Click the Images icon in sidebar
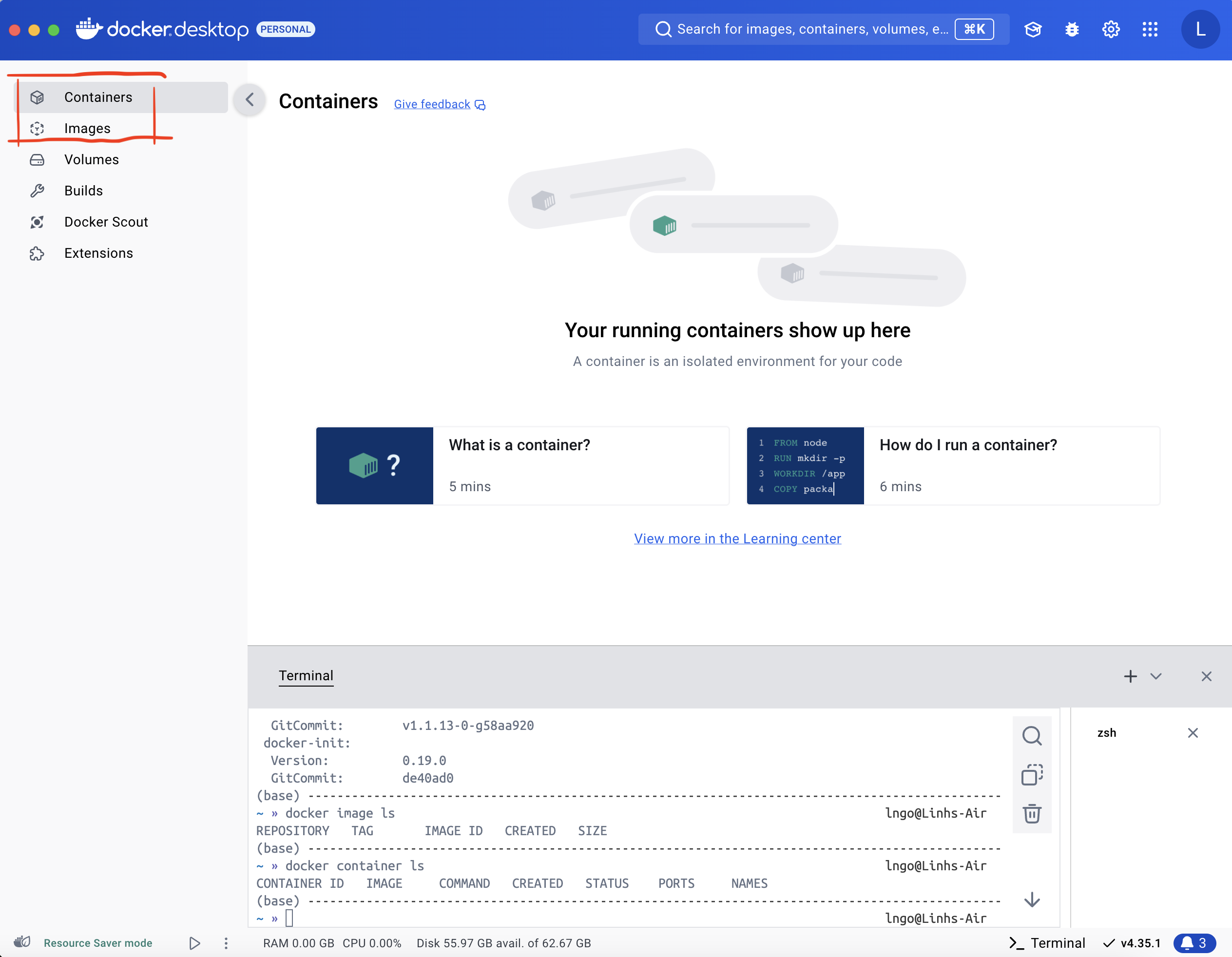The width and height of the screenshot is (1232, 957). click(x=37, y=129)
